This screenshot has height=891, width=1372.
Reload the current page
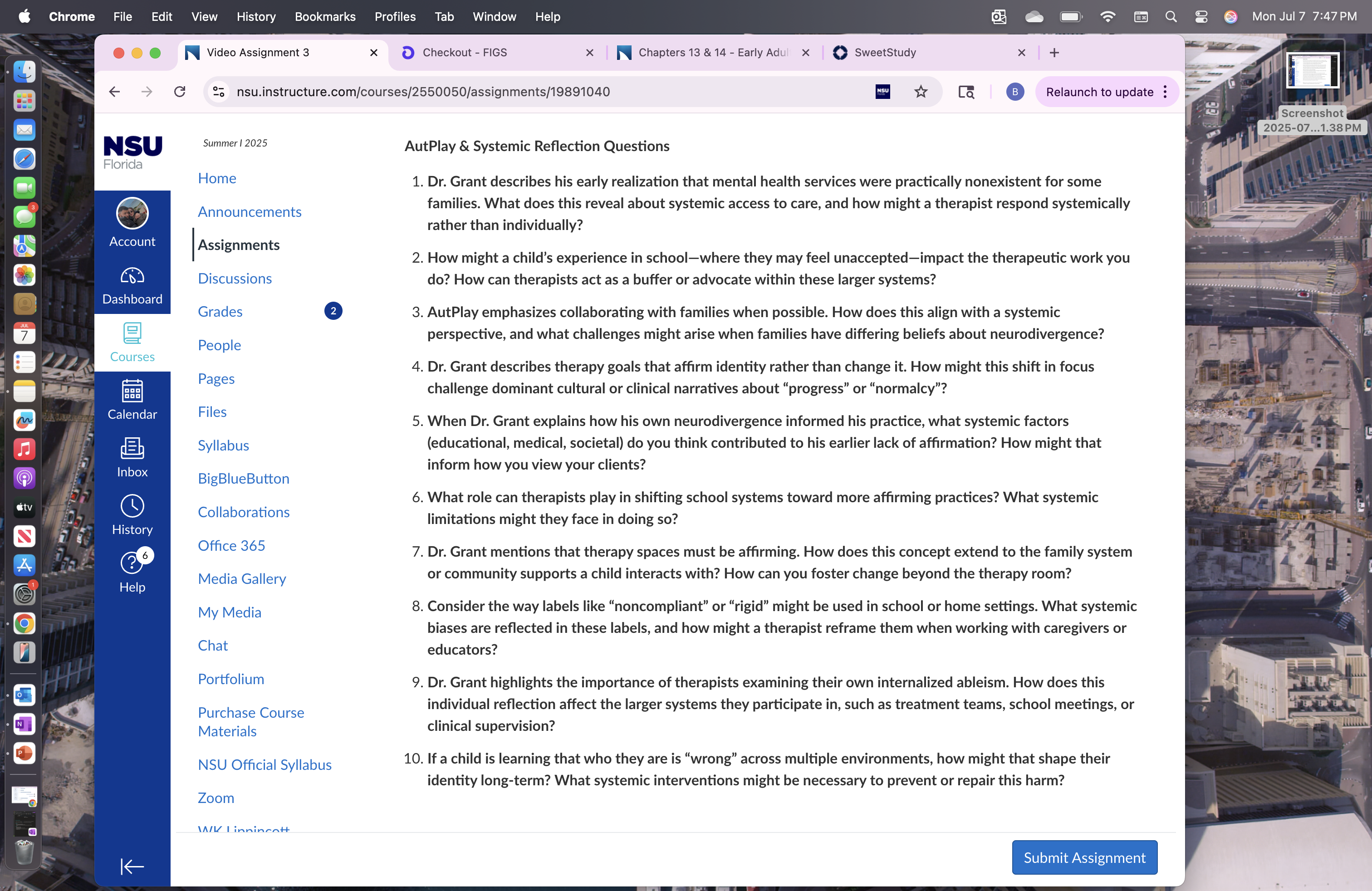point(180,92)
